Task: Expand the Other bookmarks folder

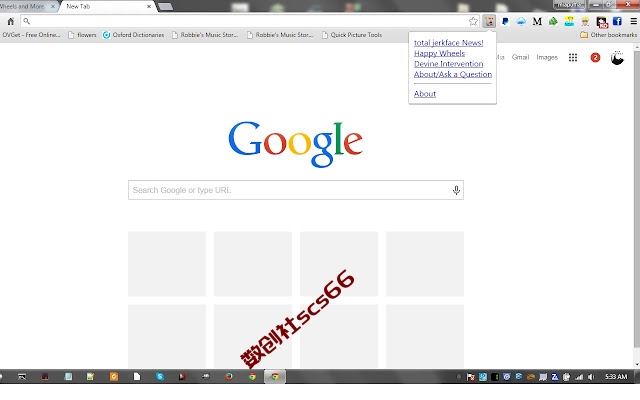Action: click(609, 35)
